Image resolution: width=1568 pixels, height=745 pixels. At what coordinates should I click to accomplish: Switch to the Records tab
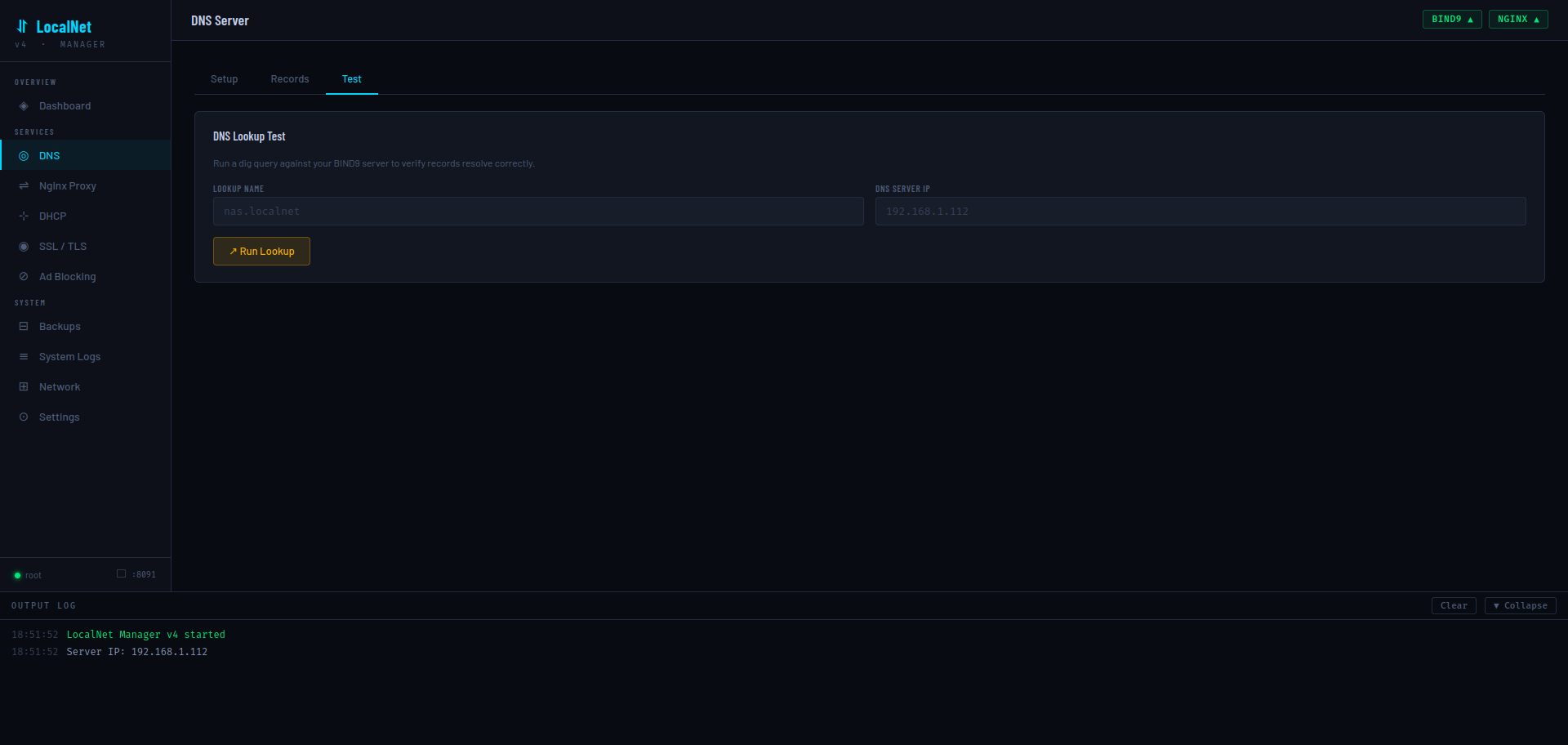click(290, 79)
